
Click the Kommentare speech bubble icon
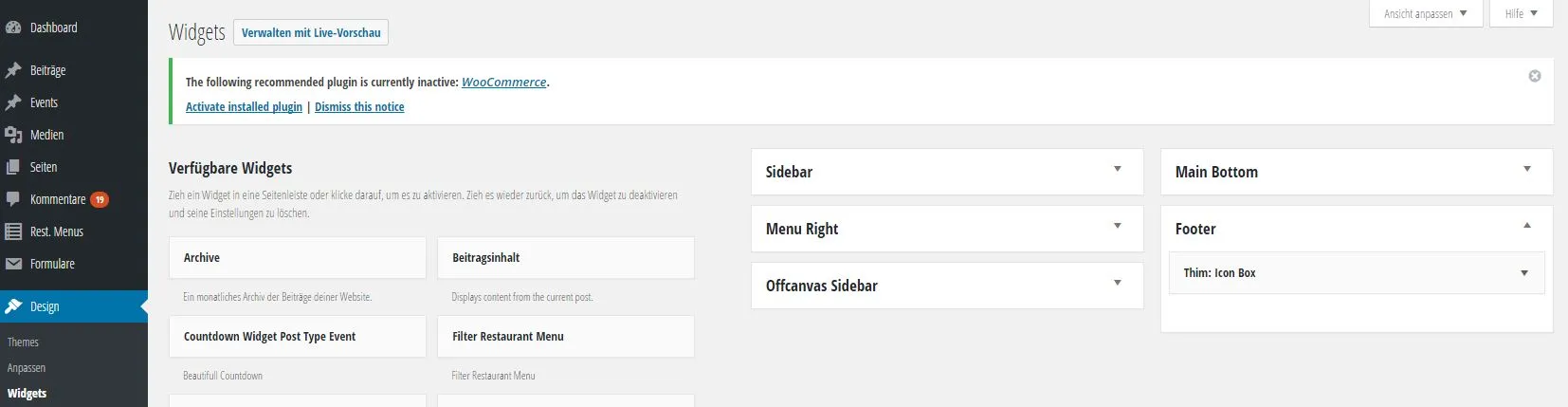tap(13, 199)
